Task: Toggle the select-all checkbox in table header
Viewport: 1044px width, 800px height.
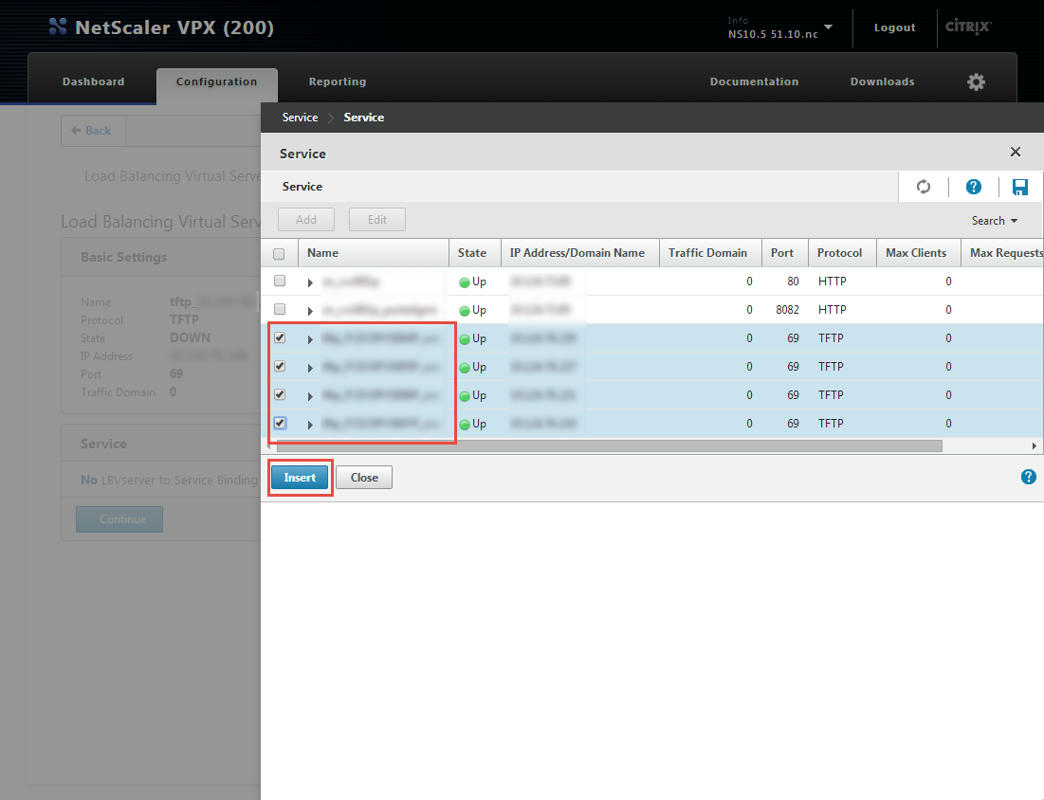Action: click(279, 254)
